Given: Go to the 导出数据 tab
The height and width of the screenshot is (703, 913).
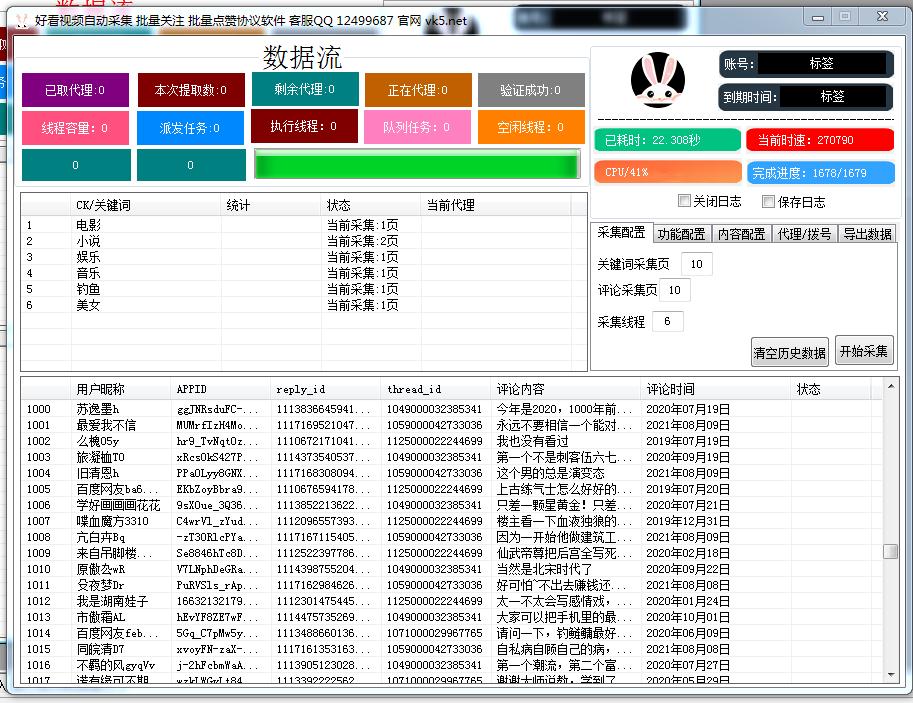Looking at the screenshot, I should pos(867,234).
